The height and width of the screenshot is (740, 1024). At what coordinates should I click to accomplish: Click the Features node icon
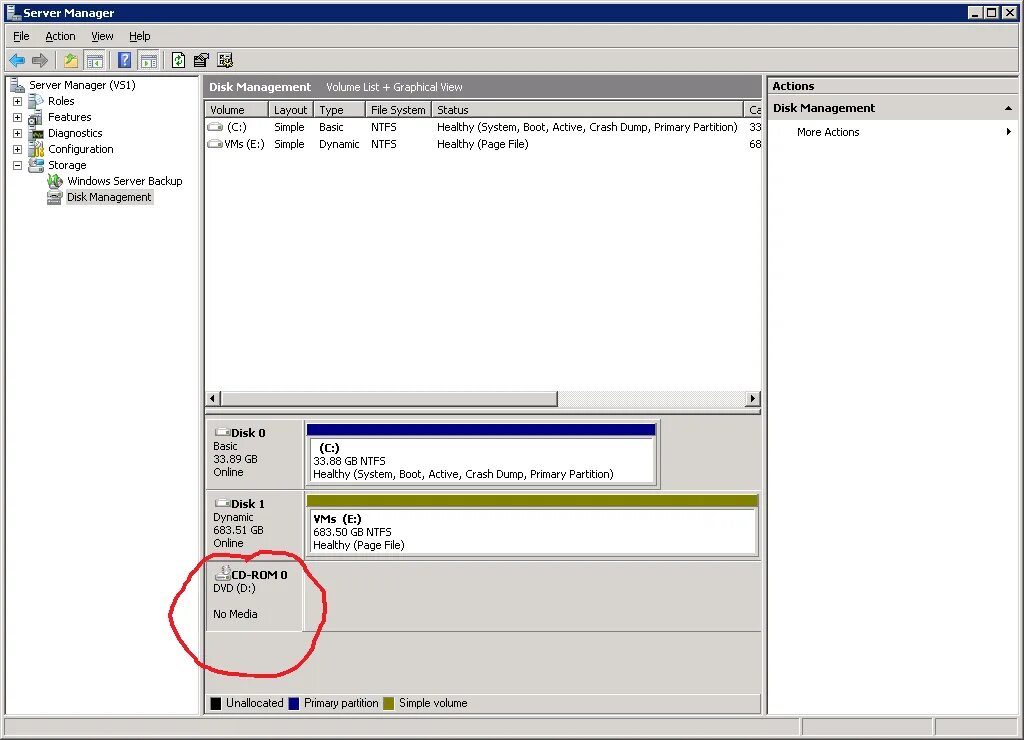tap(36, 118)
